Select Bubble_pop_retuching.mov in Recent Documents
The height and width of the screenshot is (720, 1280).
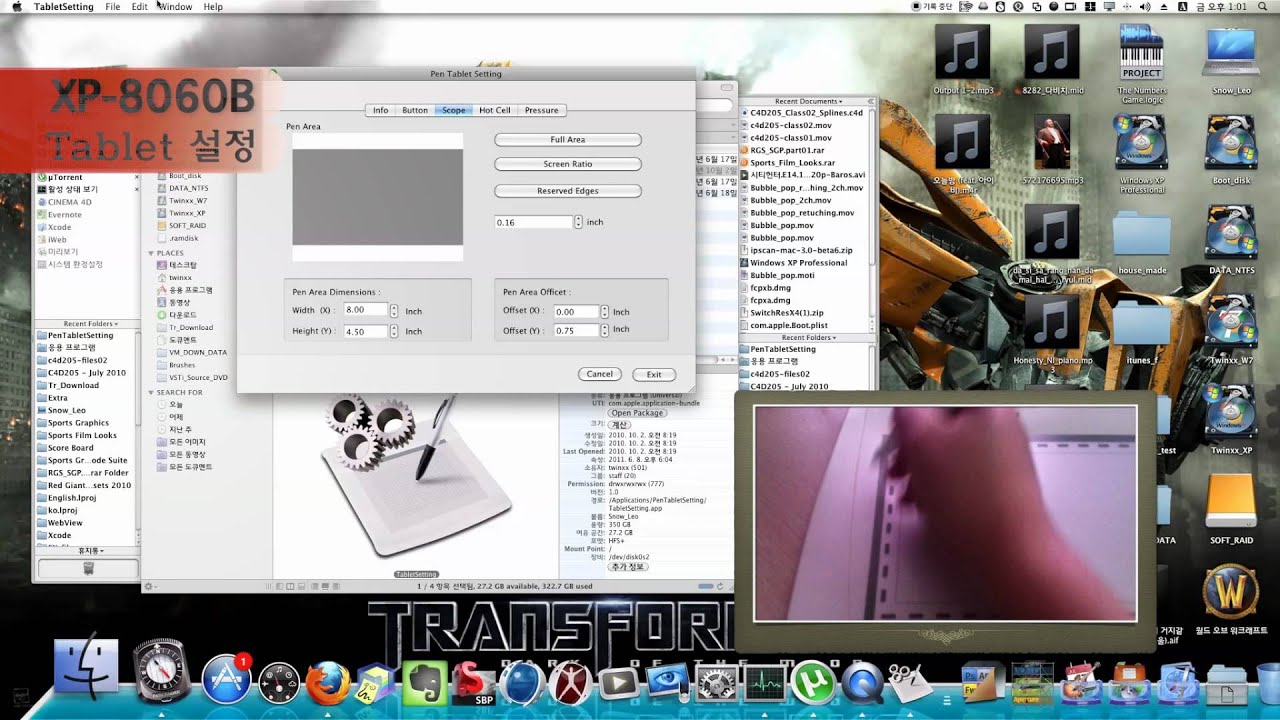[x=802, y=213]
